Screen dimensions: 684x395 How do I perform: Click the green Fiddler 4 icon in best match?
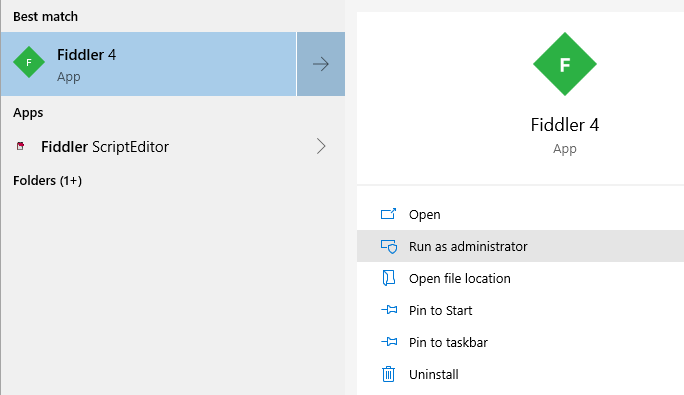pos(29,62)
